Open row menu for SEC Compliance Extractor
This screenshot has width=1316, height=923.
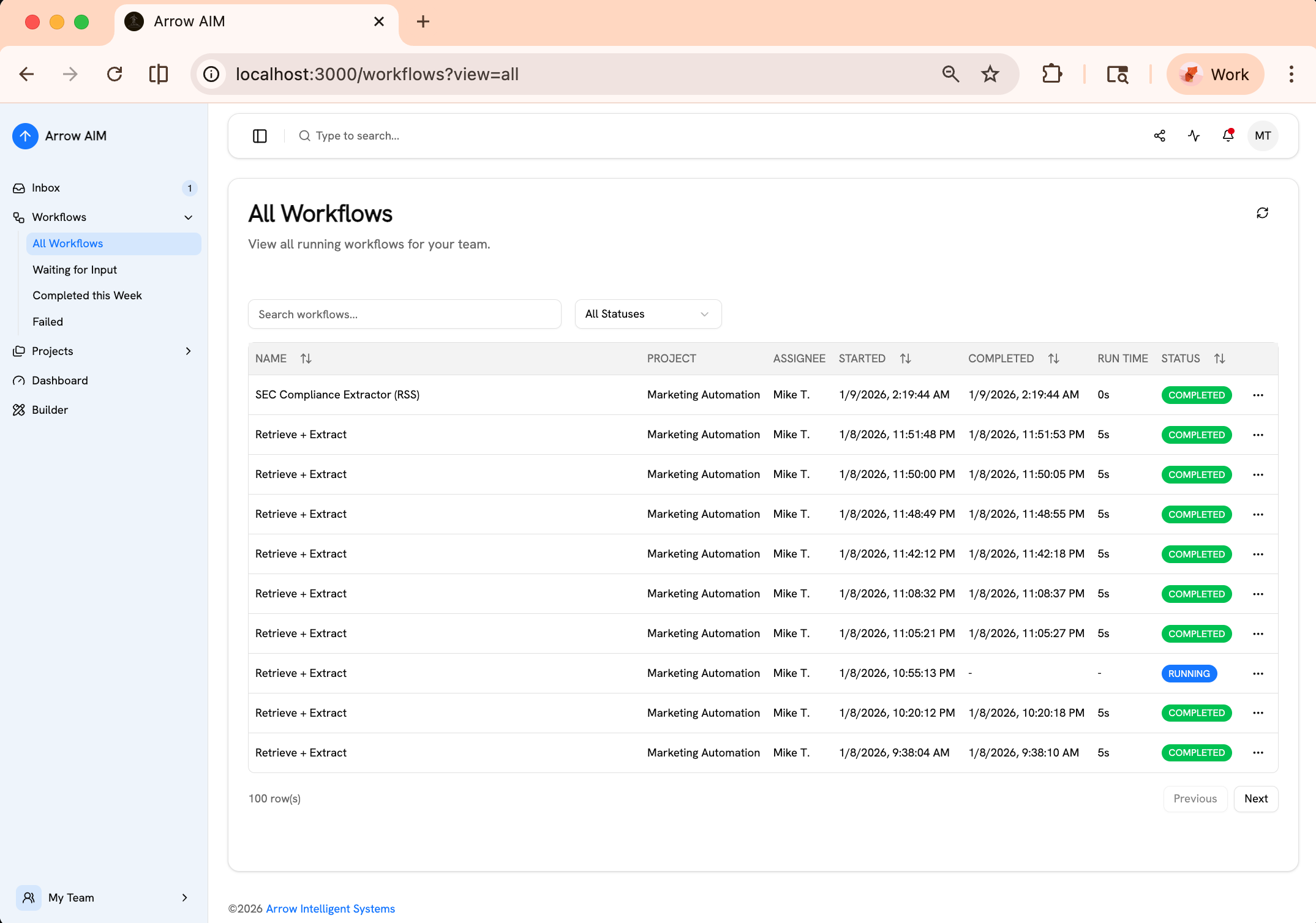[1258, 395]
